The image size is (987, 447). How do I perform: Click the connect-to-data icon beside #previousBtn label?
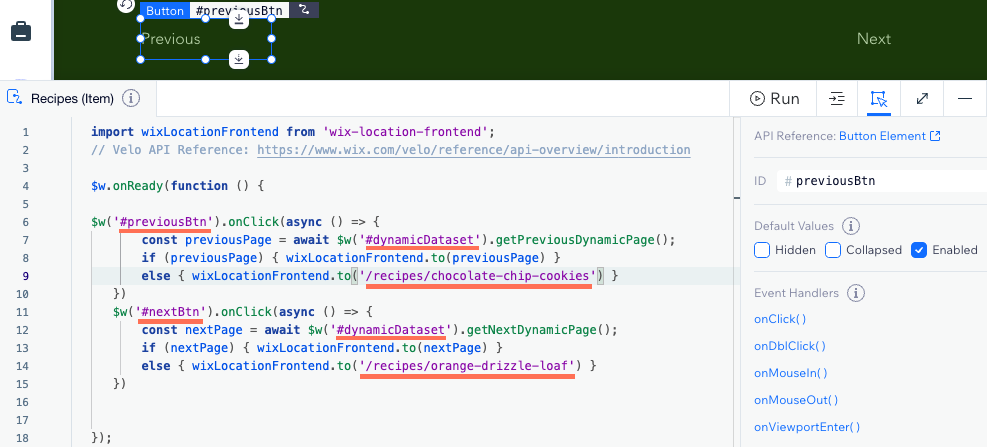(x=304, y=10)
